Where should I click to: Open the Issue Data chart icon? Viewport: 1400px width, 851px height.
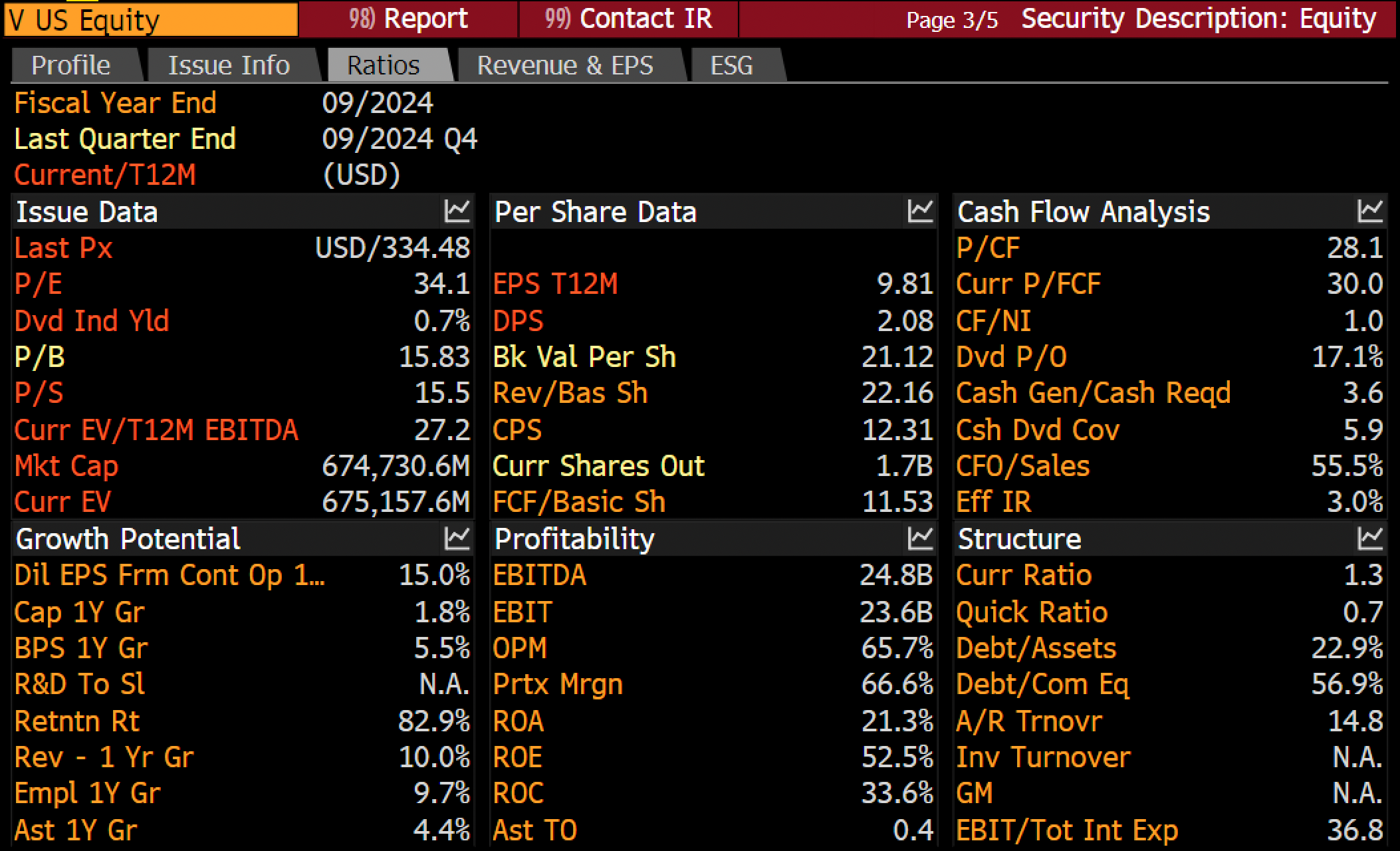[457, 211]
